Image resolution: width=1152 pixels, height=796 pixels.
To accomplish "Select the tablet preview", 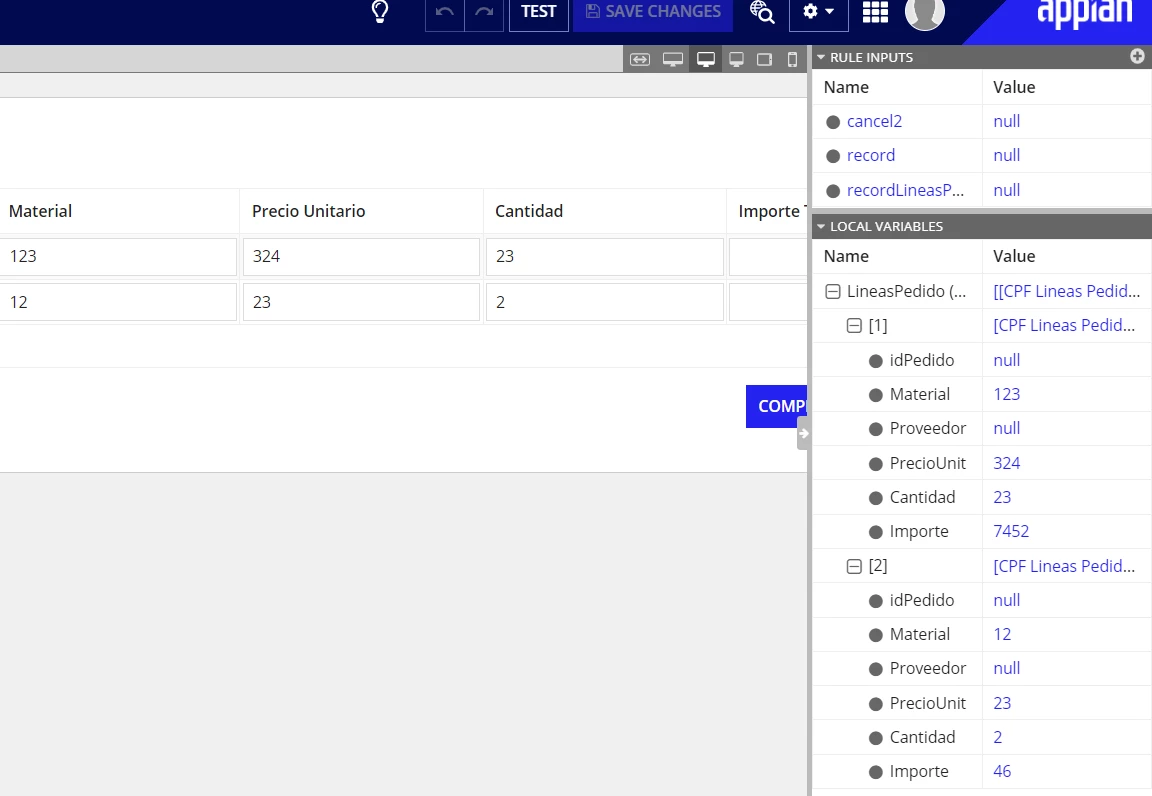I will [765, 60].
